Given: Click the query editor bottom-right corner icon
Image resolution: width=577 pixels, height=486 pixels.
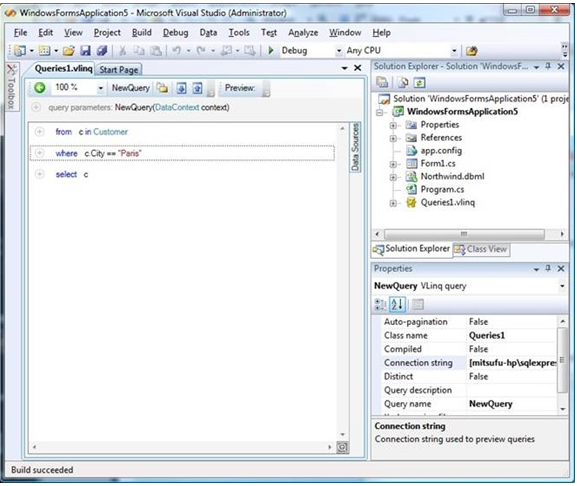Looking at the screenshot, I should coord(342,447).
